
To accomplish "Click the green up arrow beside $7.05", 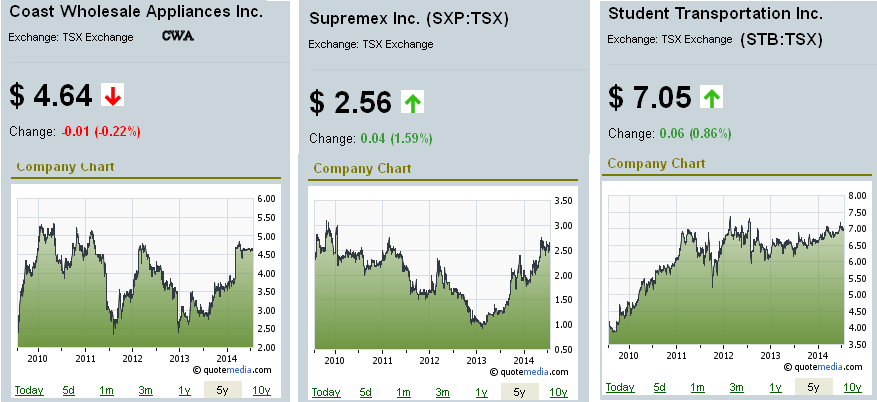I will click(x=711, y=97).
